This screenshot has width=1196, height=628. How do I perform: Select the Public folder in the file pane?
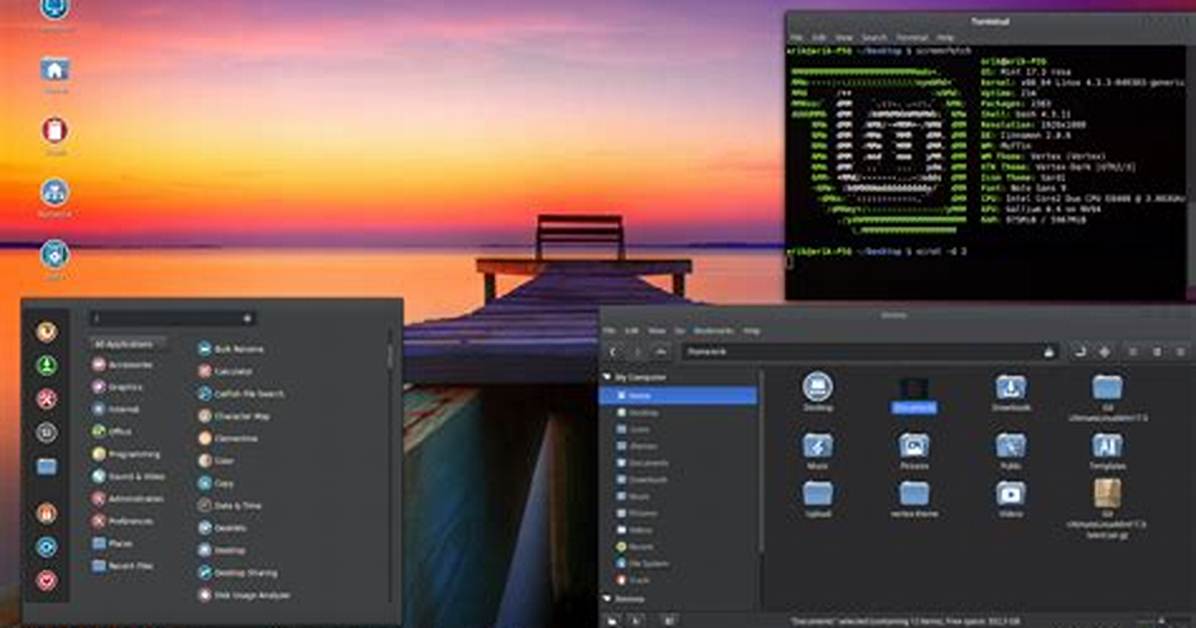pos(1011,450)
